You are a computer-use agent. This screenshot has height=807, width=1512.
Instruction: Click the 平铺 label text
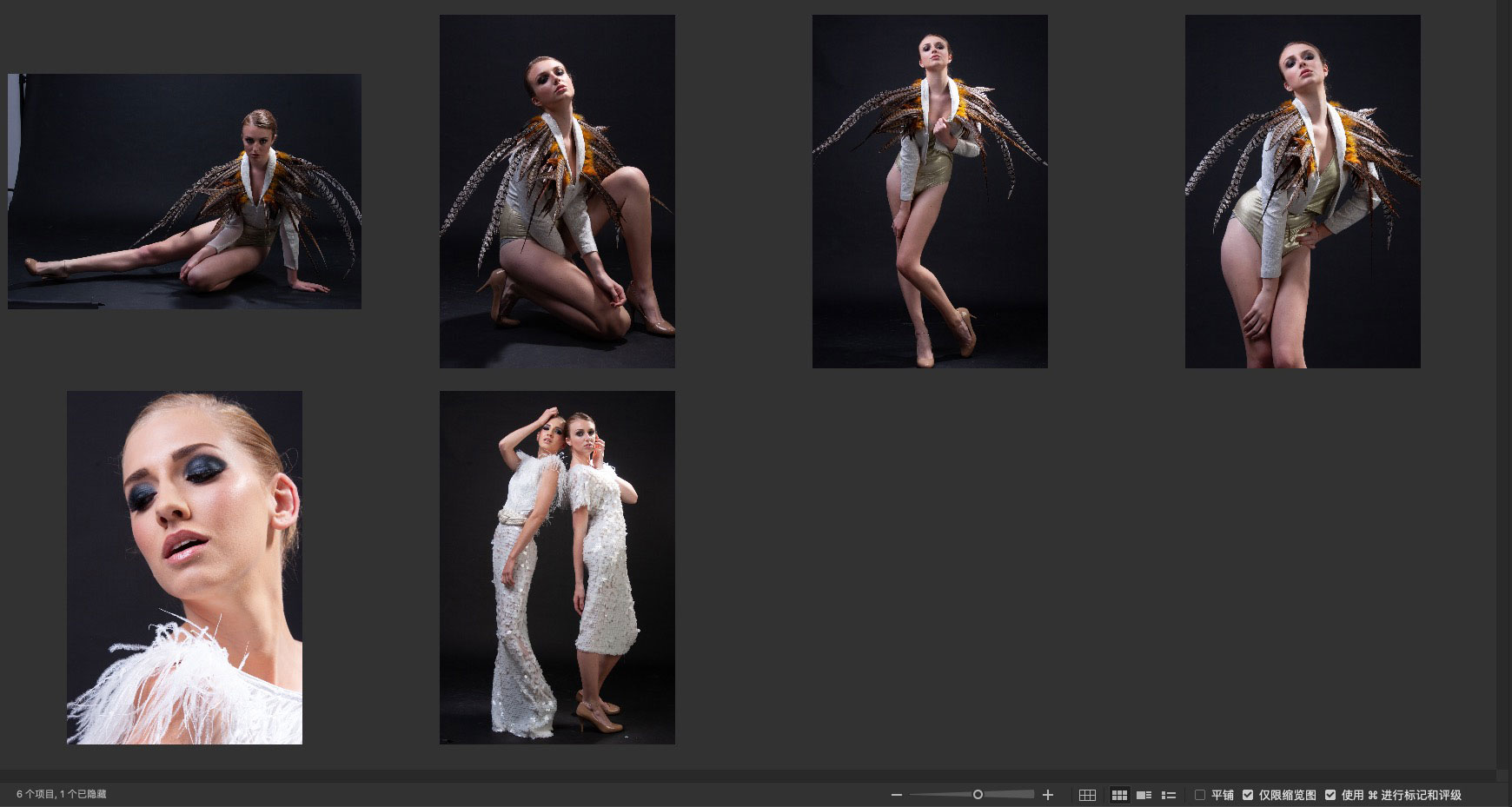[1222, 795]
